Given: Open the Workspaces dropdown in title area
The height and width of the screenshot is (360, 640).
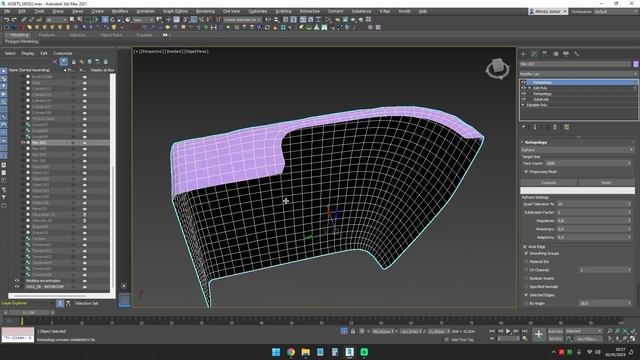Looking at the screenshot, I should (616, 11).
